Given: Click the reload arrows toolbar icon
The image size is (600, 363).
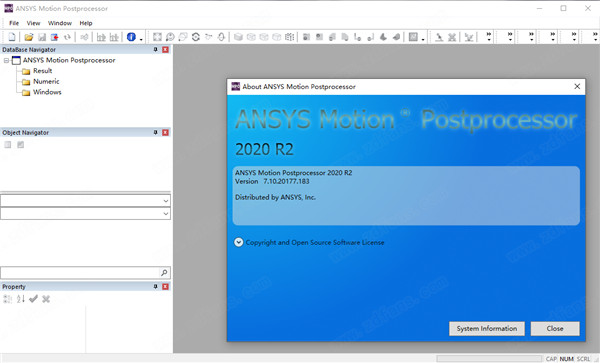Looking at the screenshot, I should click(x=67, y=37).
